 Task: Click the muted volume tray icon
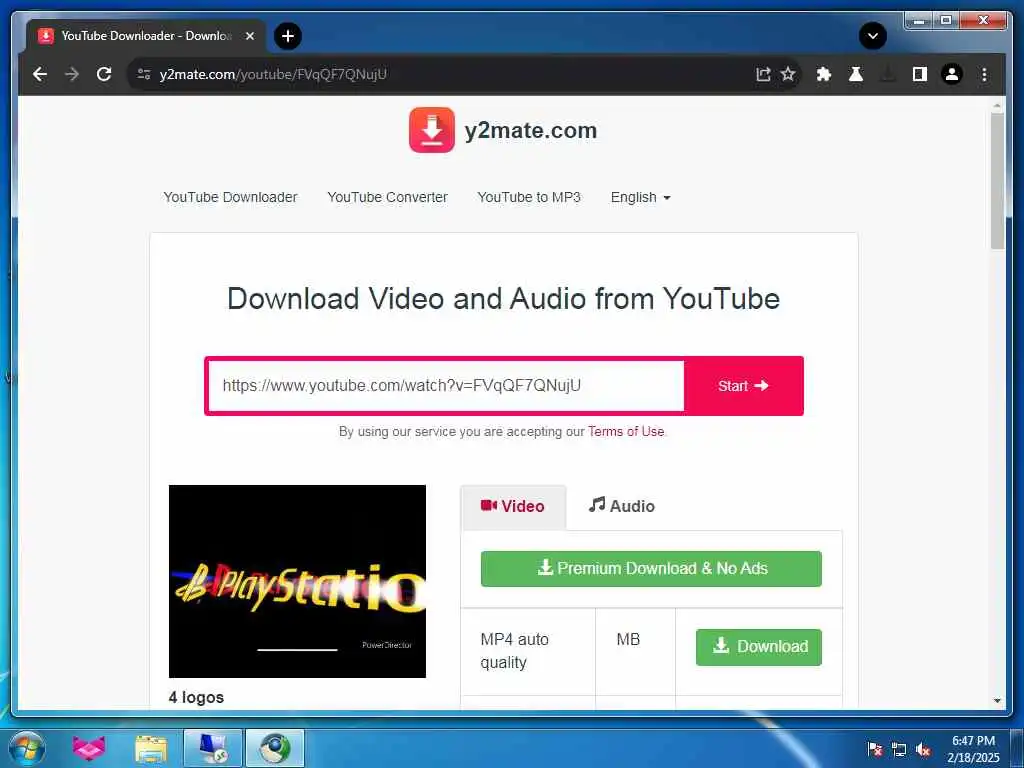click(x=923, y=749)
